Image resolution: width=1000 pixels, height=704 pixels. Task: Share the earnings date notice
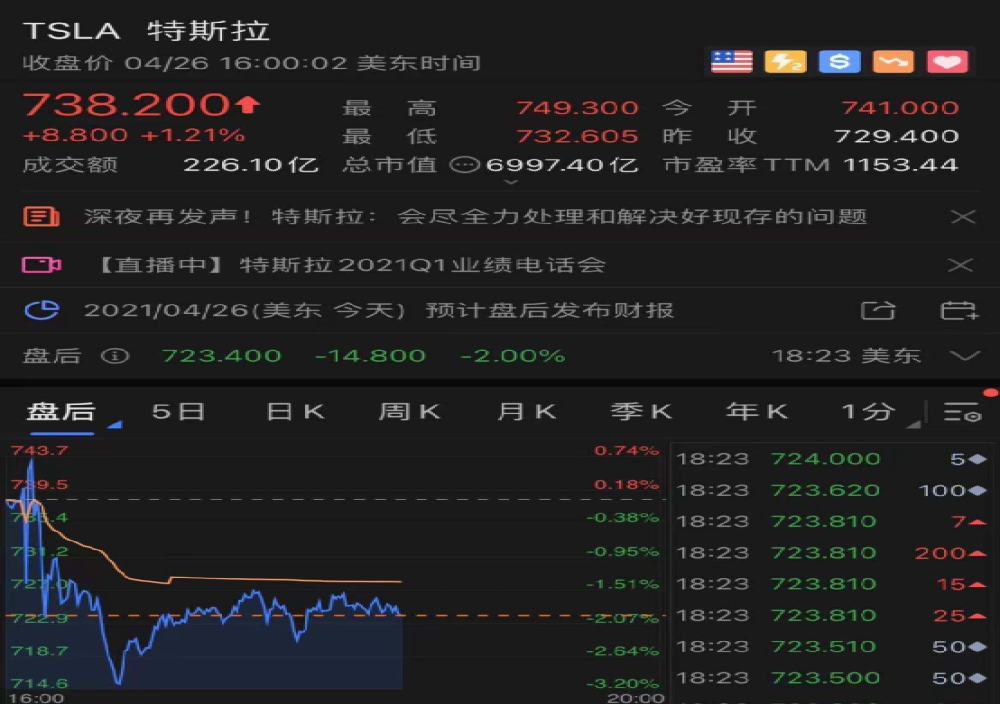[878, 311]
